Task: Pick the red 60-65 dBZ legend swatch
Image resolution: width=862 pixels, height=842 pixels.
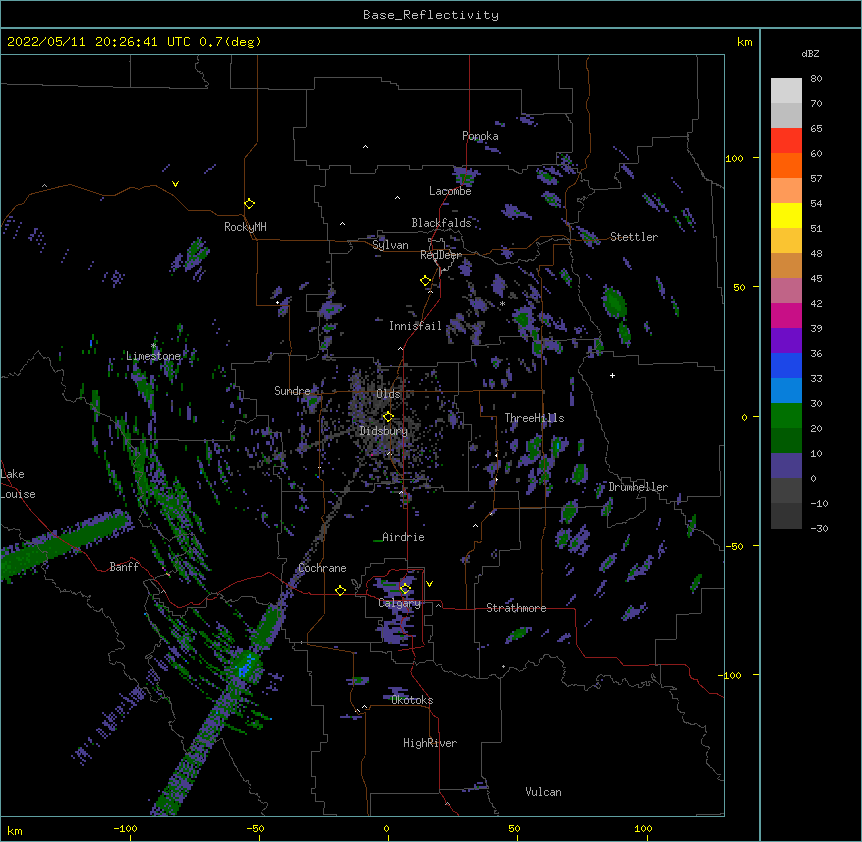Action: point(786,141)
